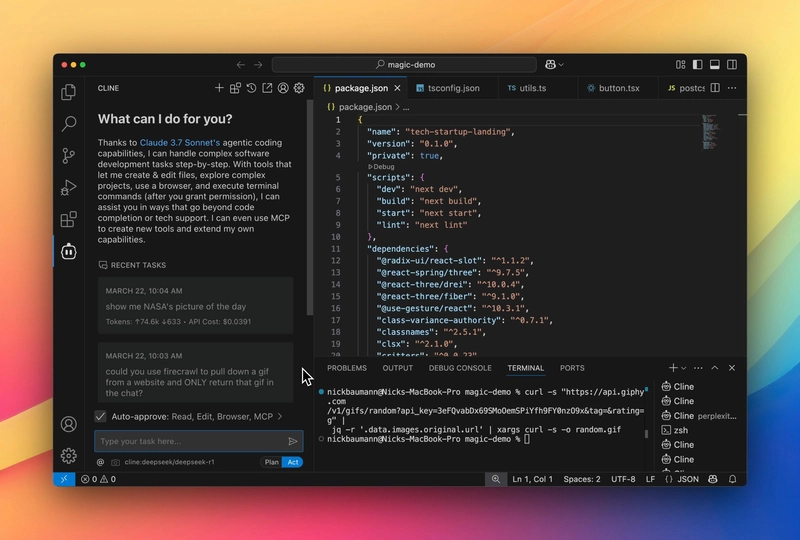Switch Cline to Act mode
The height and width of the screenshot is (540, 800).
pyautogui.click(x=293, y=462)
